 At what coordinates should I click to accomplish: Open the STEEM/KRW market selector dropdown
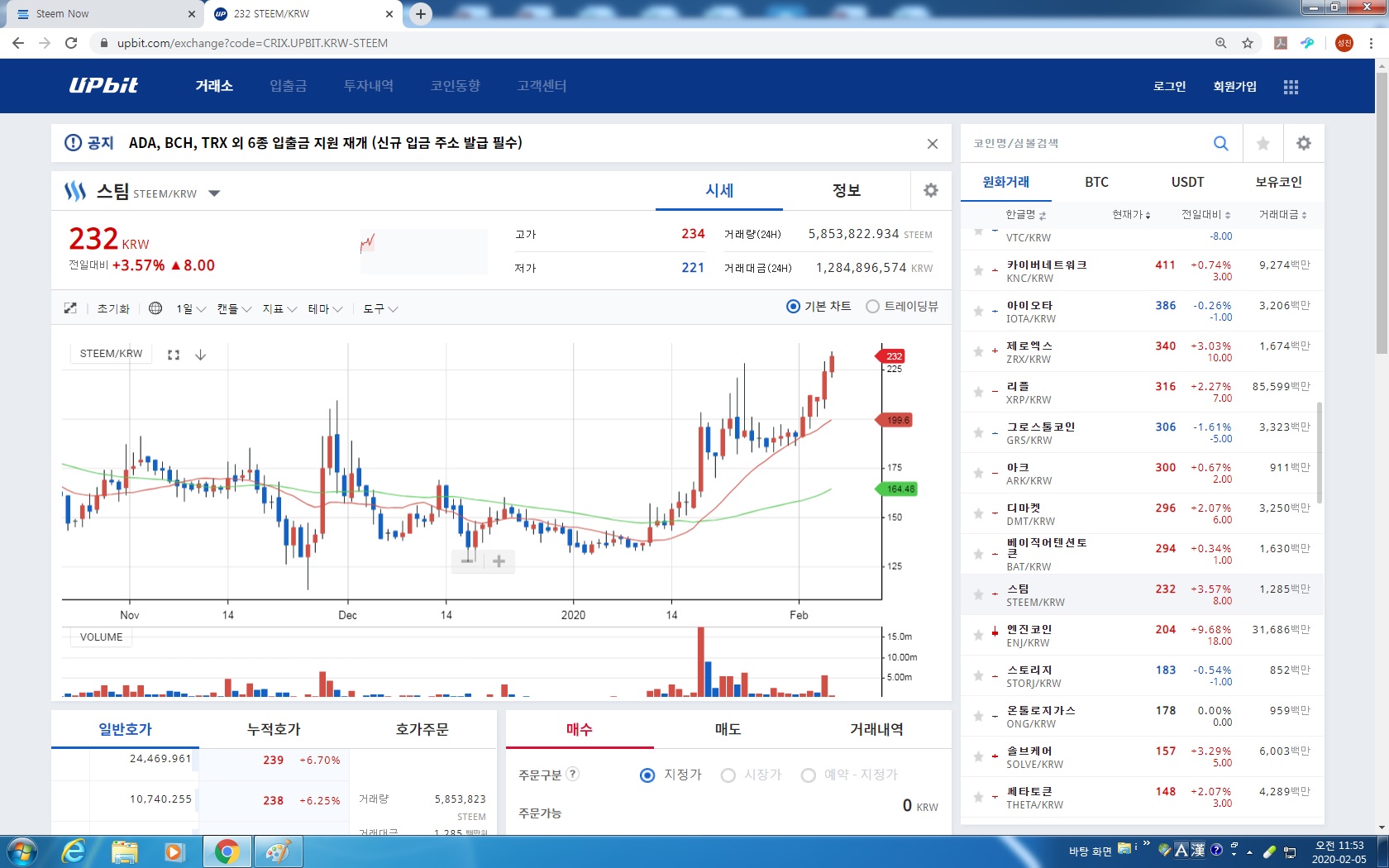pos(214,193)
